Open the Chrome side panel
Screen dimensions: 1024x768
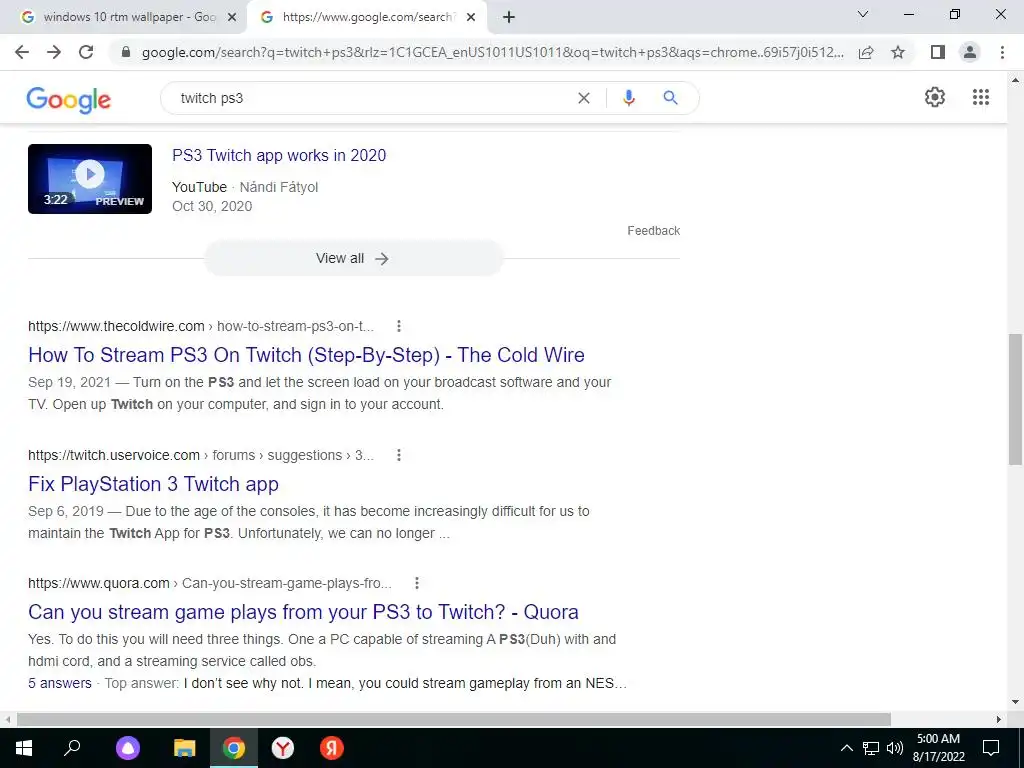[x=938, y=52]
